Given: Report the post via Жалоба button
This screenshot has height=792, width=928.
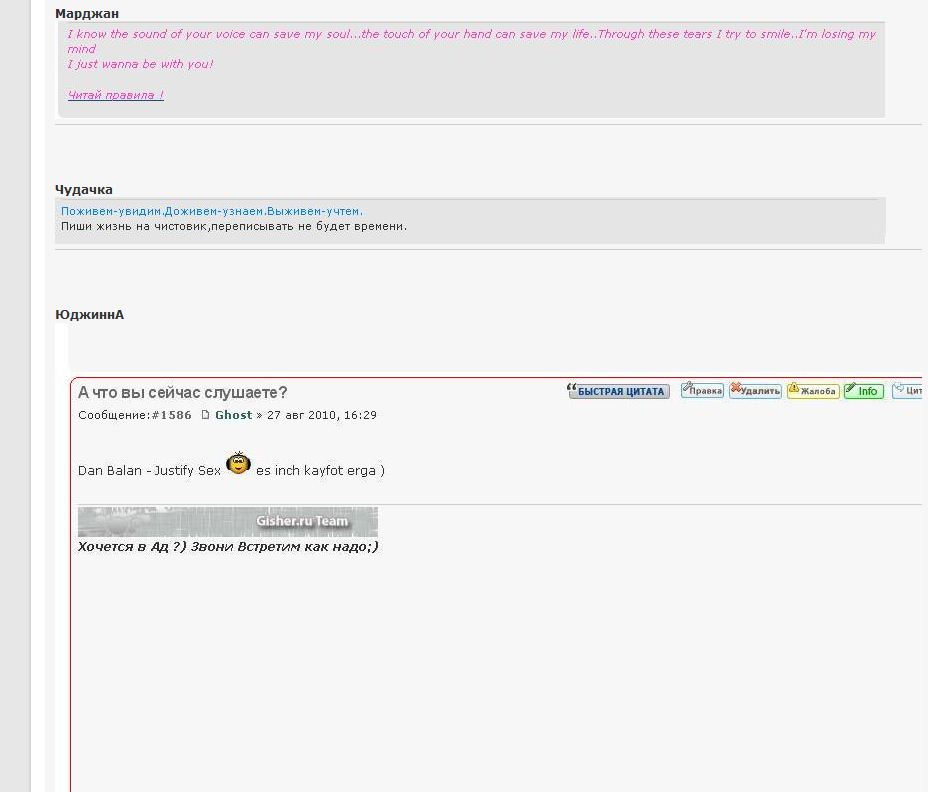Looking at the screenshot, I should [x=812, y=391].
